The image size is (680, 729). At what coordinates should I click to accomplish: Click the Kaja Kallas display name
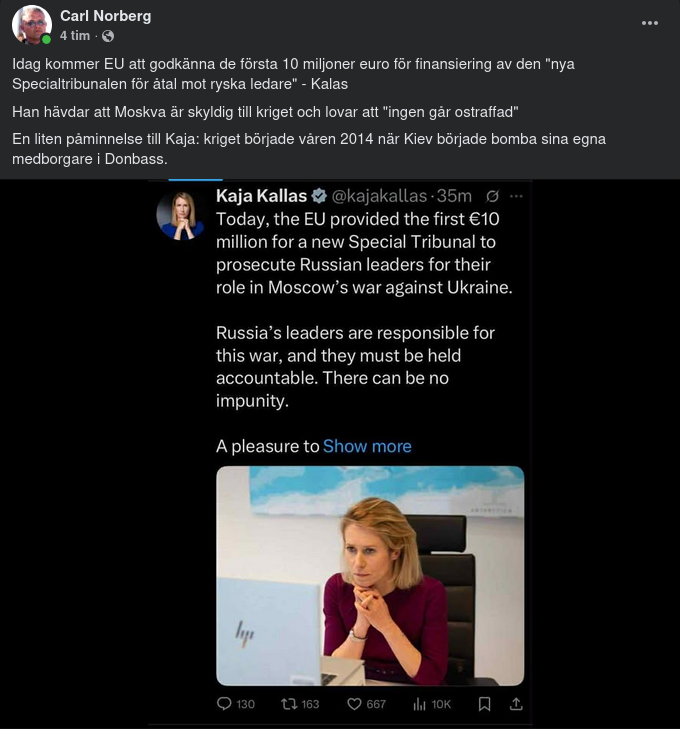pos(261,196)
